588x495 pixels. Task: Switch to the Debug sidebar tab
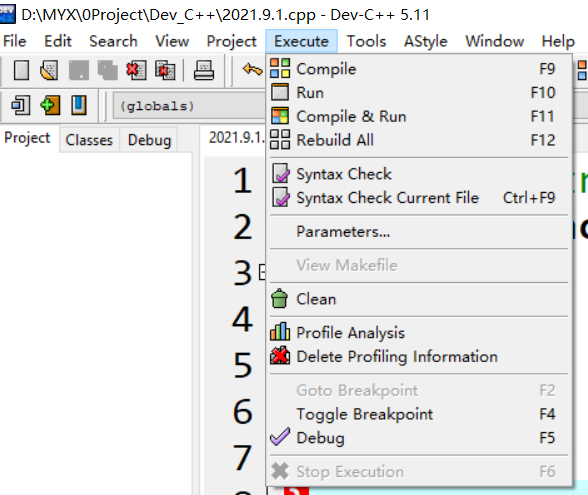[149, 140]
